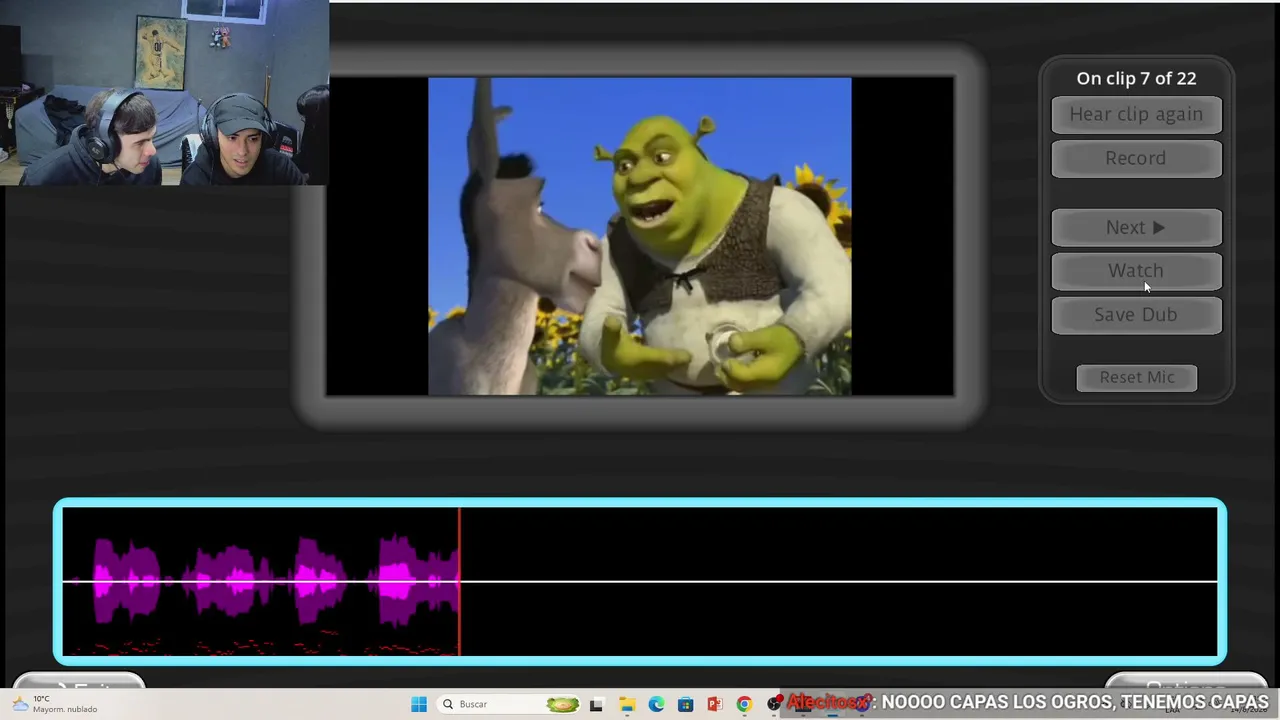Image resolution: width=1280 pixels, height=720 pixels.
Task: Click the Reset Mic button
Action: (x=1137, y=377)
